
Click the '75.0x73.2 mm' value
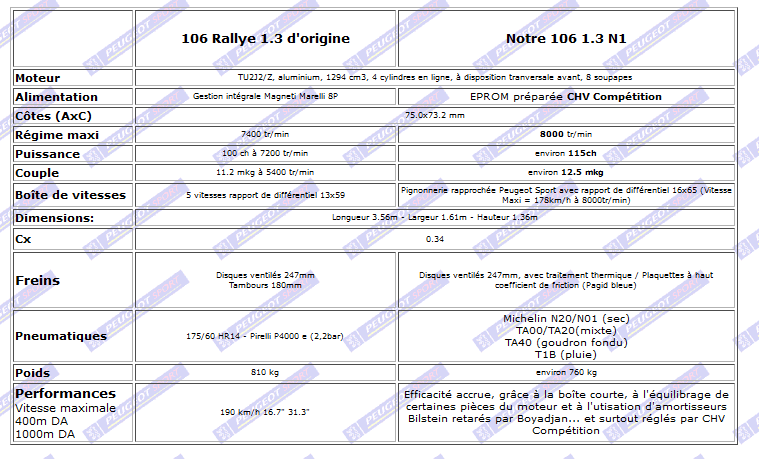coord(435,115)
